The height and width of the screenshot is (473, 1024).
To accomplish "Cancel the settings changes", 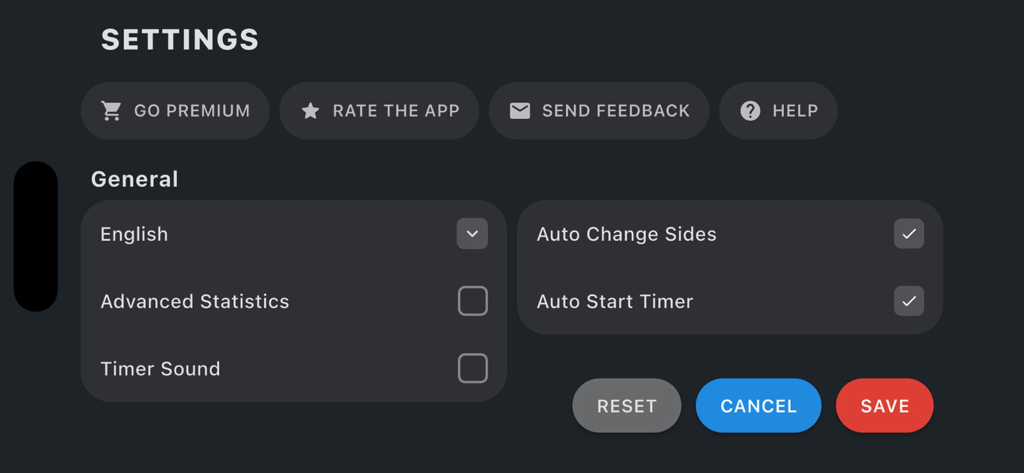I will (758, 406).
